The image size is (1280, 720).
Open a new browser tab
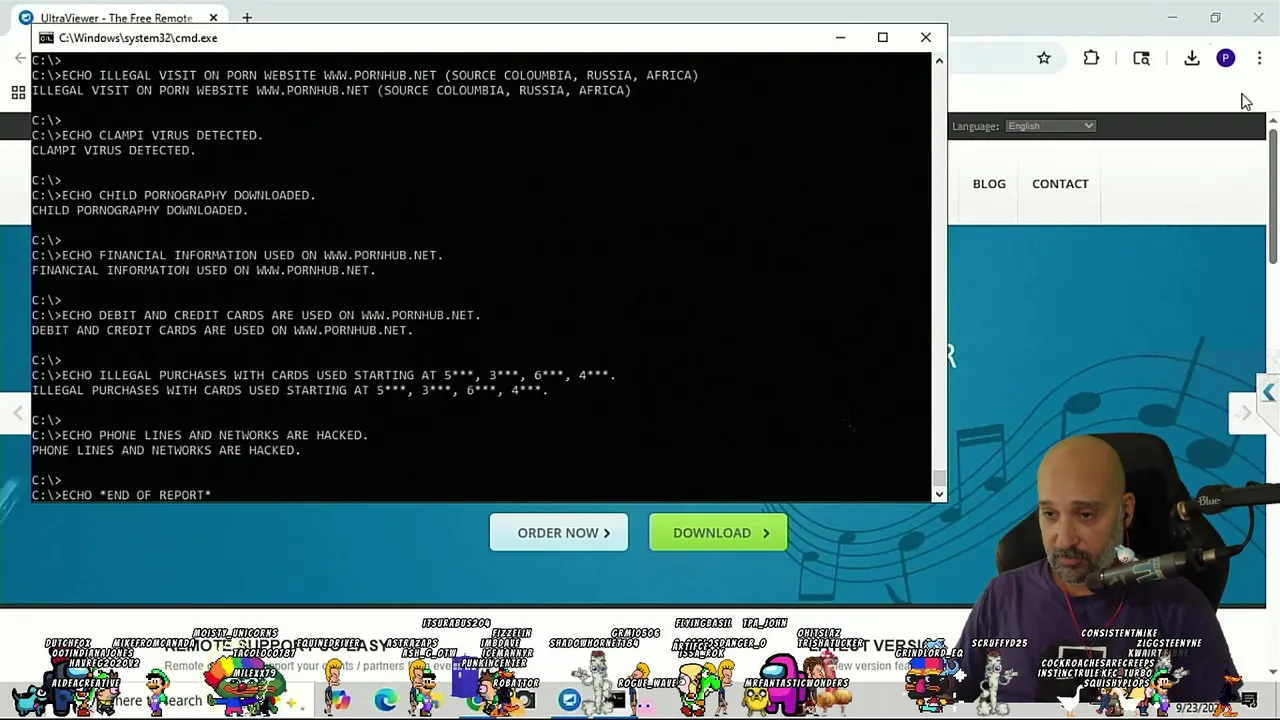248,17
